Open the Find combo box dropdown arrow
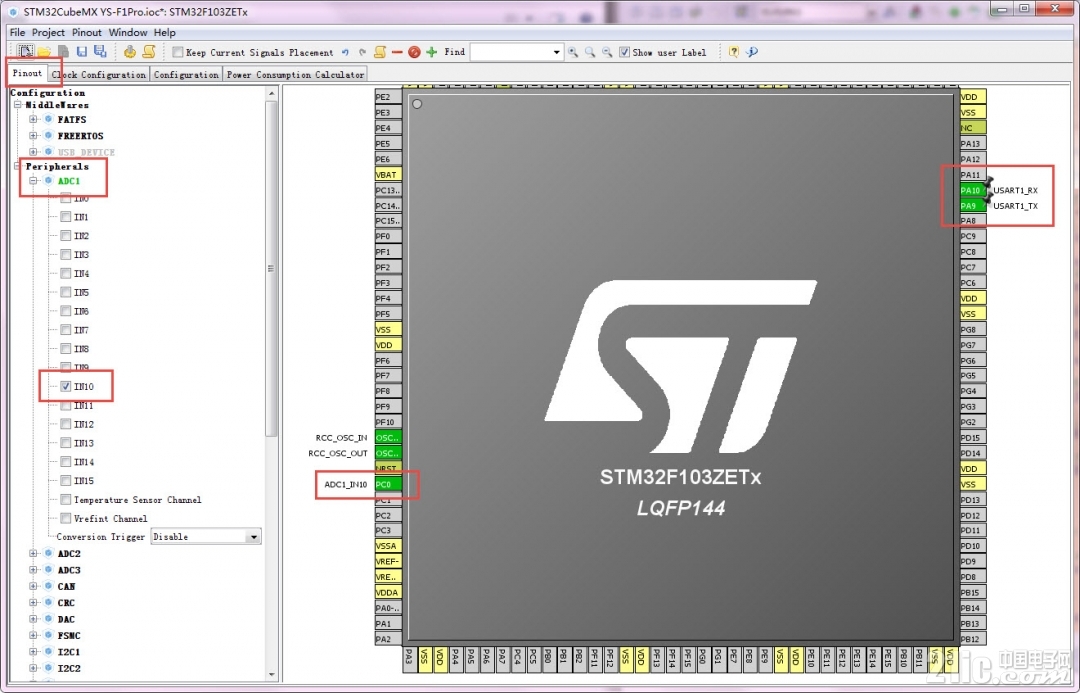Screen dimensions: 1080x693 [x=557, y=52]
